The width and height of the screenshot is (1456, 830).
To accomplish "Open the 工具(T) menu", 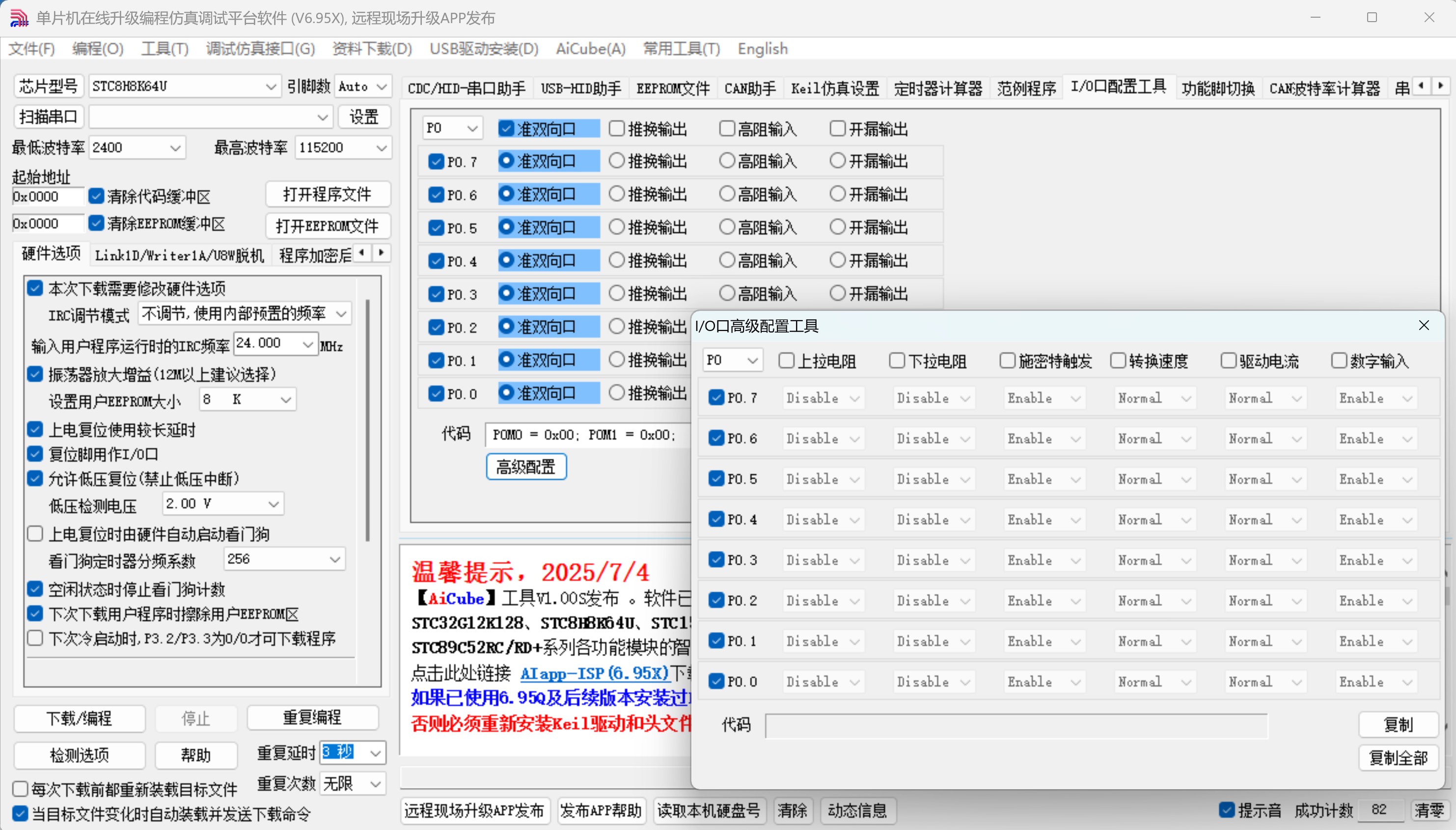I will (x=165, y=49).
